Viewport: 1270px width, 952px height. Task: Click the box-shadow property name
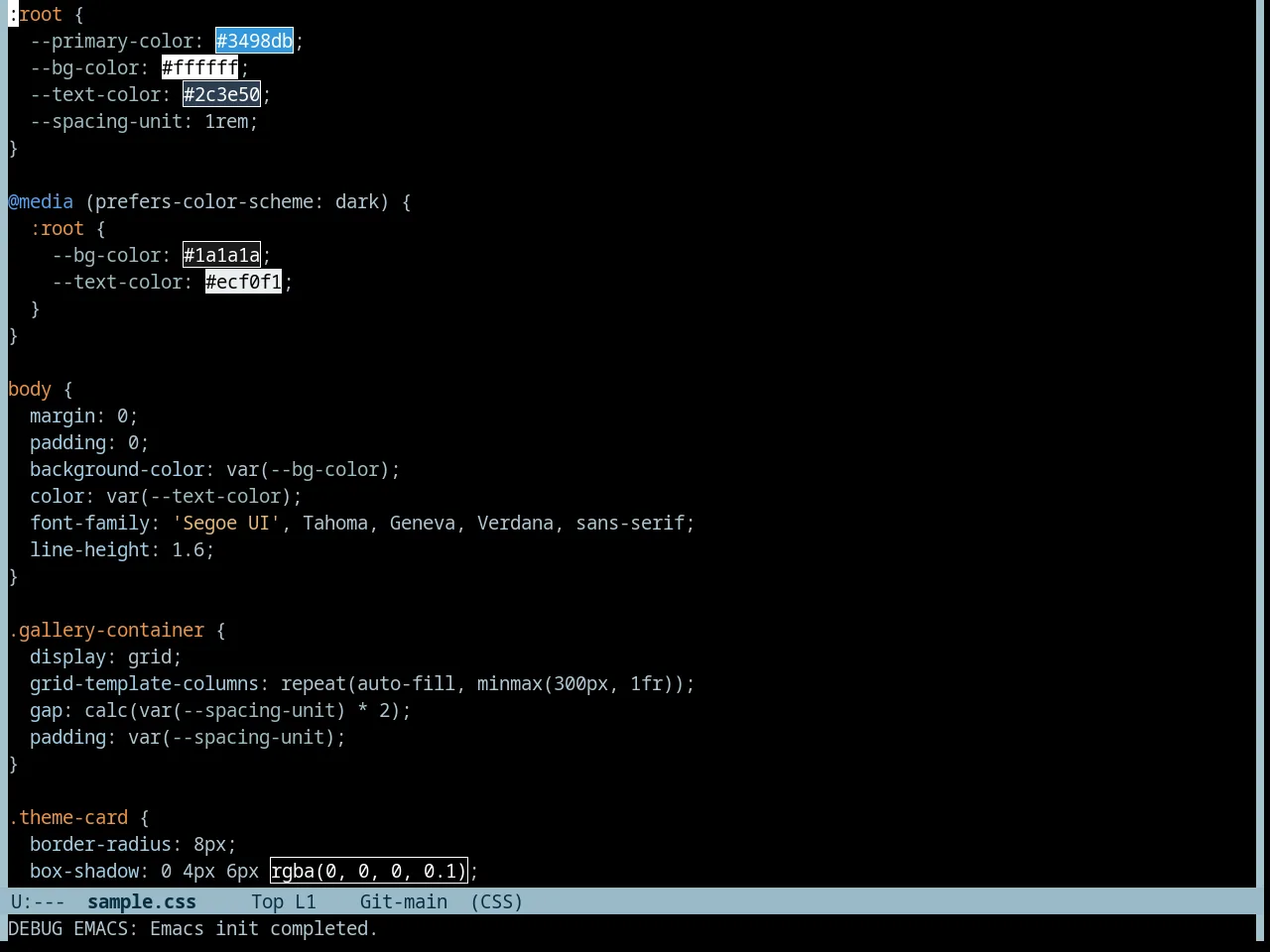pyautogui.click(x=84, y=871)
